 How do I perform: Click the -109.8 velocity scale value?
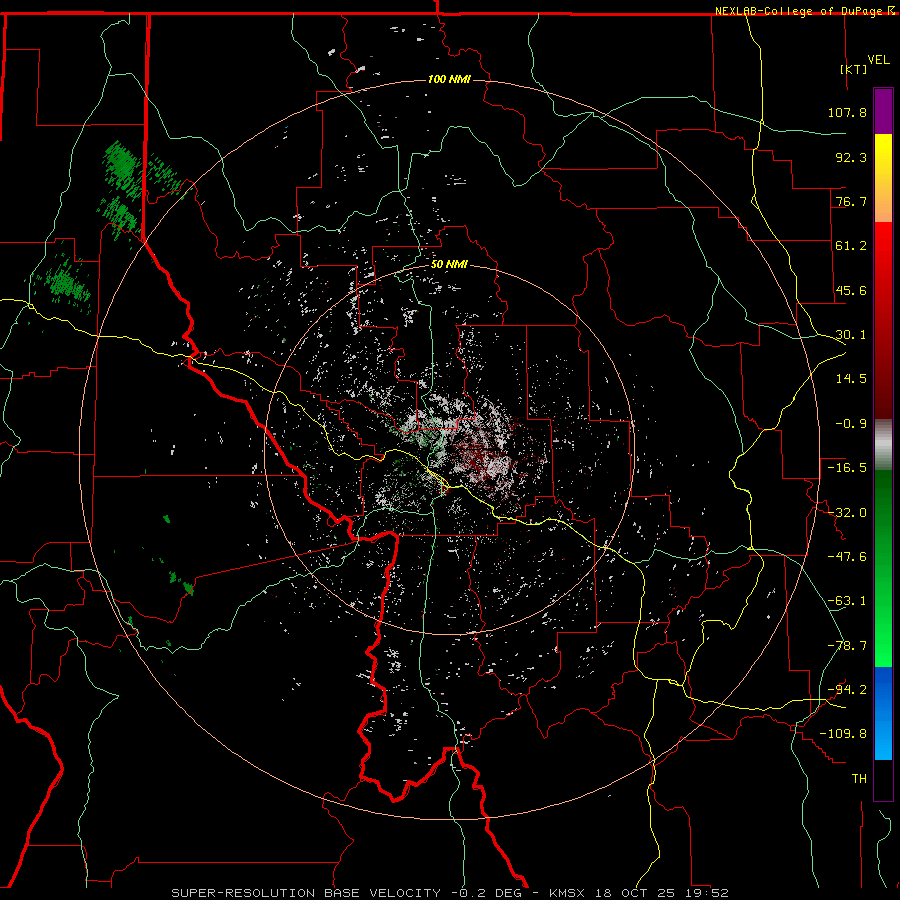click(843, 734)
